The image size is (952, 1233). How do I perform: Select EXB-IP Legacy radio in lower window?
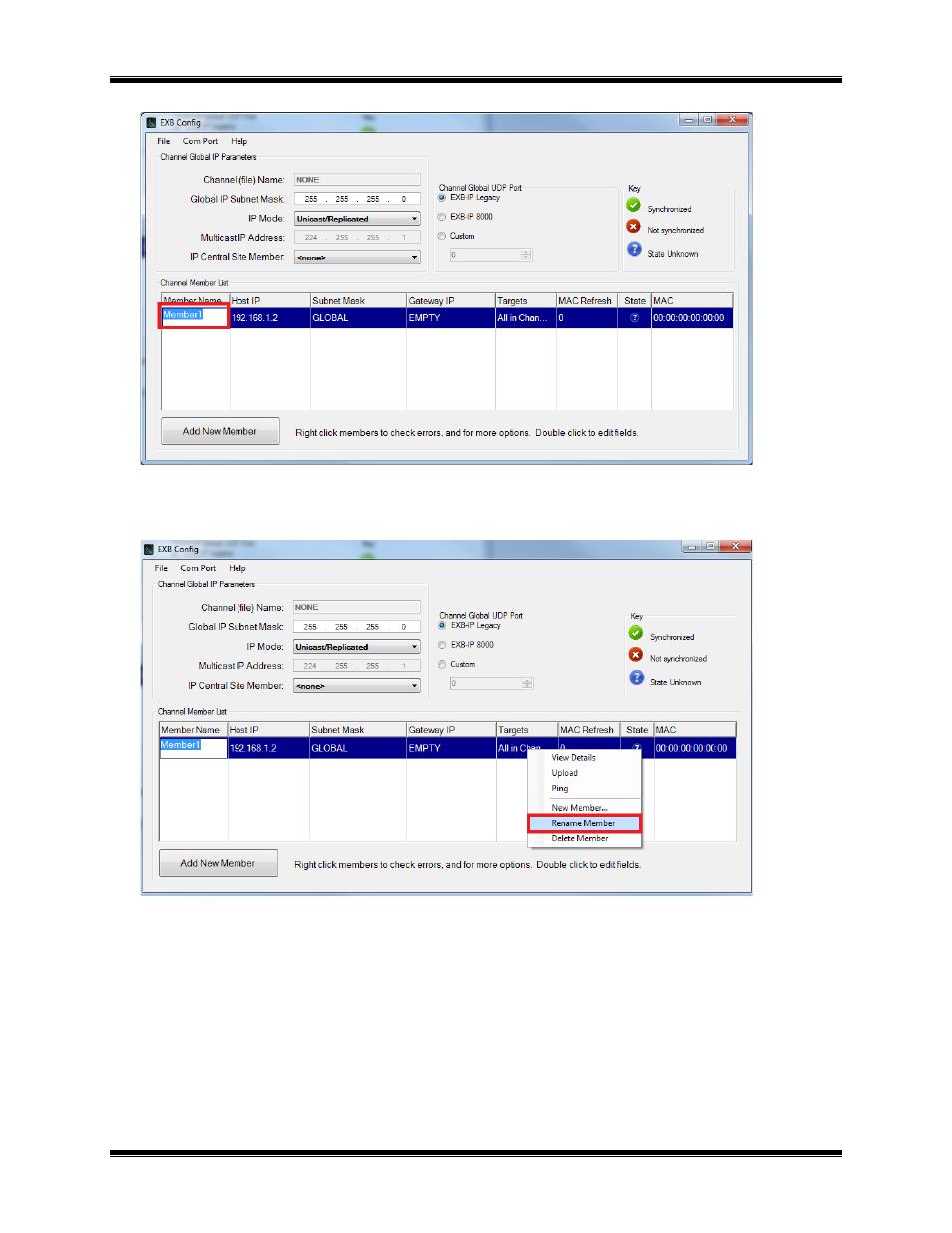point(442,626)
